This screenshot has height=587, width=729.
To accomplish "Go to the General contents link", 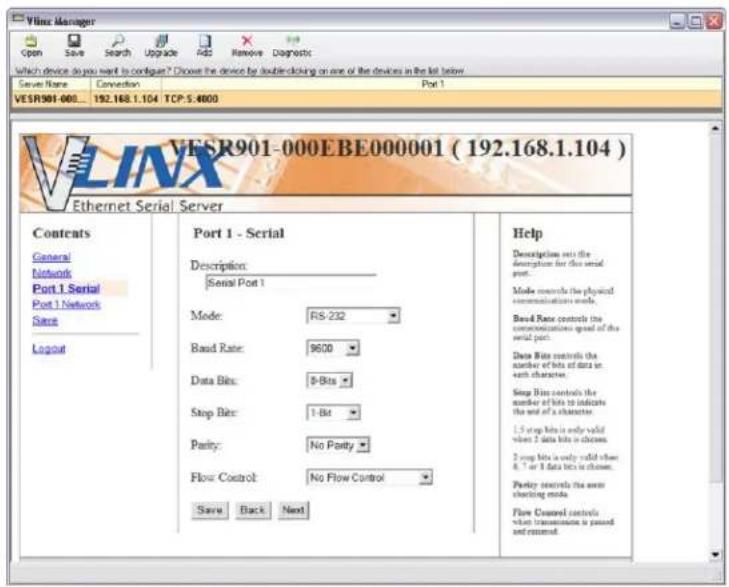I will [x=51, y=257].
